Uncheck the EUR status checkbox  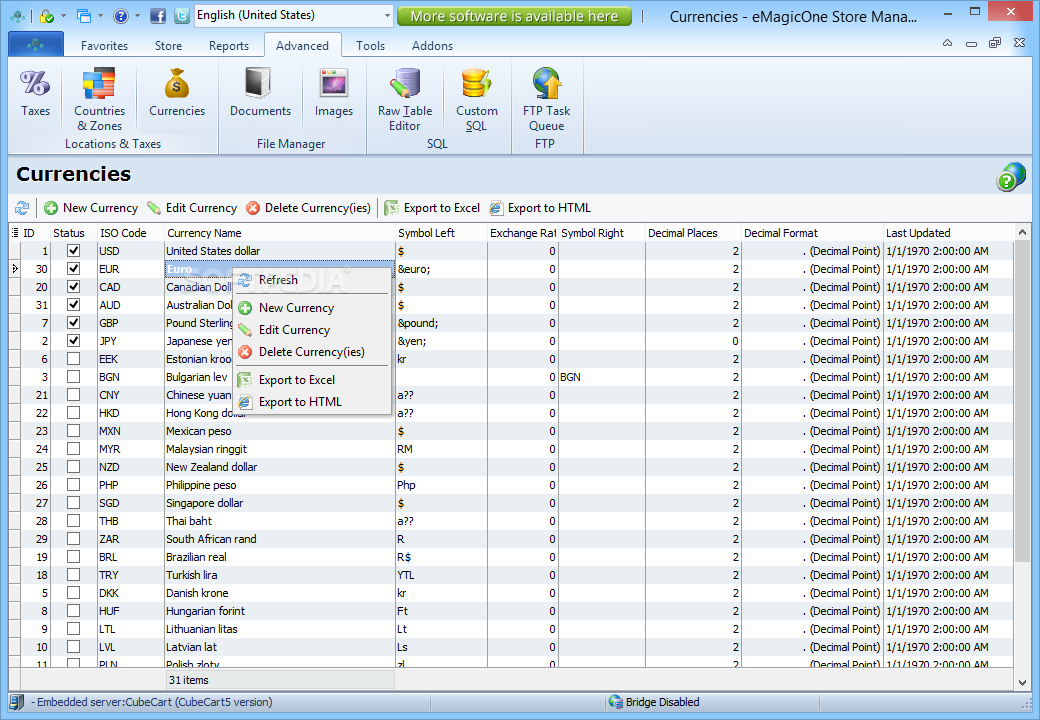coord(74,269)
